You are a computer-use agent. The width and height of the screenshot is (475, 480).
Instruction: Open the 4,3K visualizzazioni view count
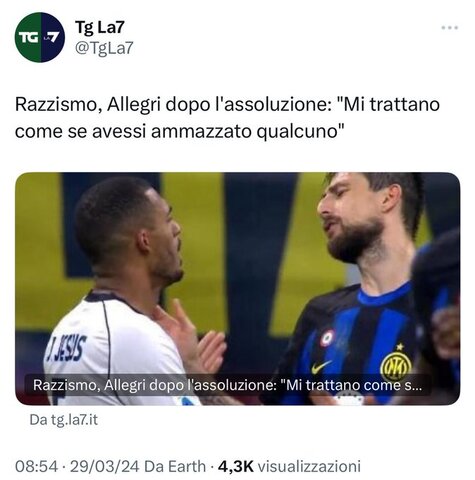pyautogui.click(x=289, y=466)
